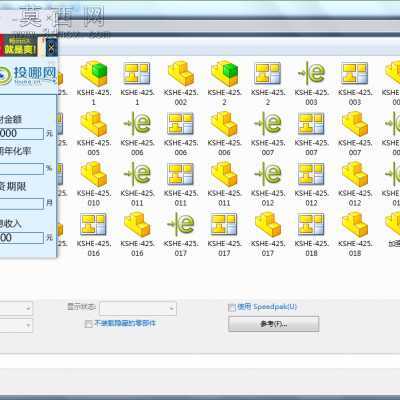Select part file KSHE-425.005
Screen dimensions: 400x400
pos(94,134)
